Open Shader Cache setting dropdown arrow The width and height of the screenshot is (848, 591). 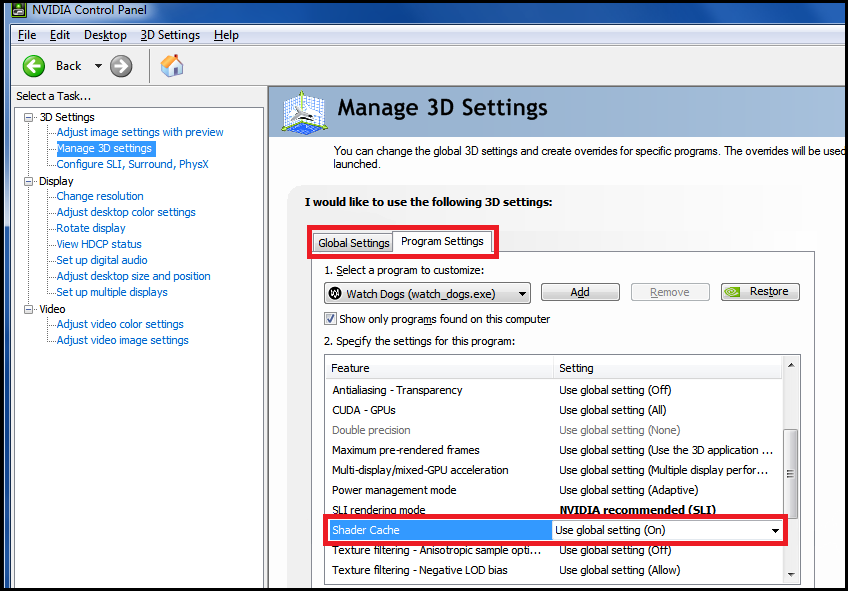(775, 530)
